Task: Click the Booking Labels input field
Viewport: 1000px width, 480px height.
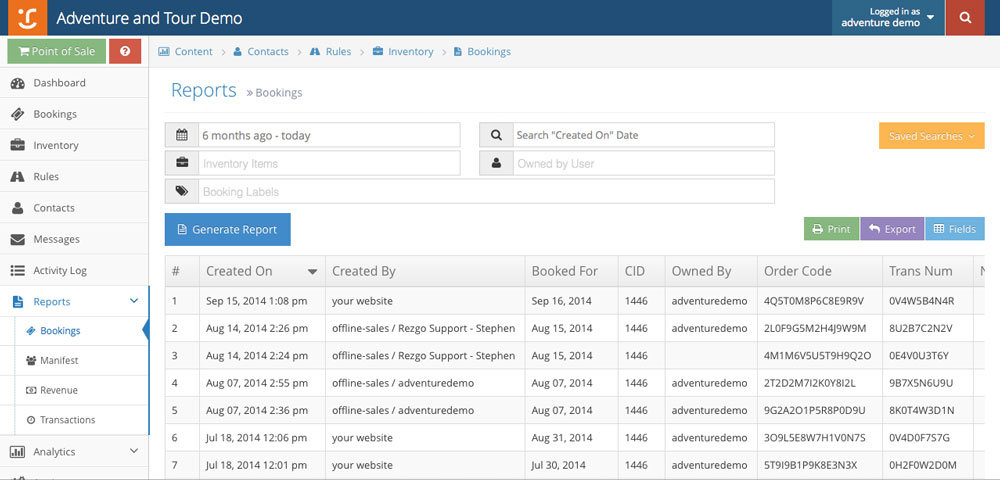Action: pos(486,191)
